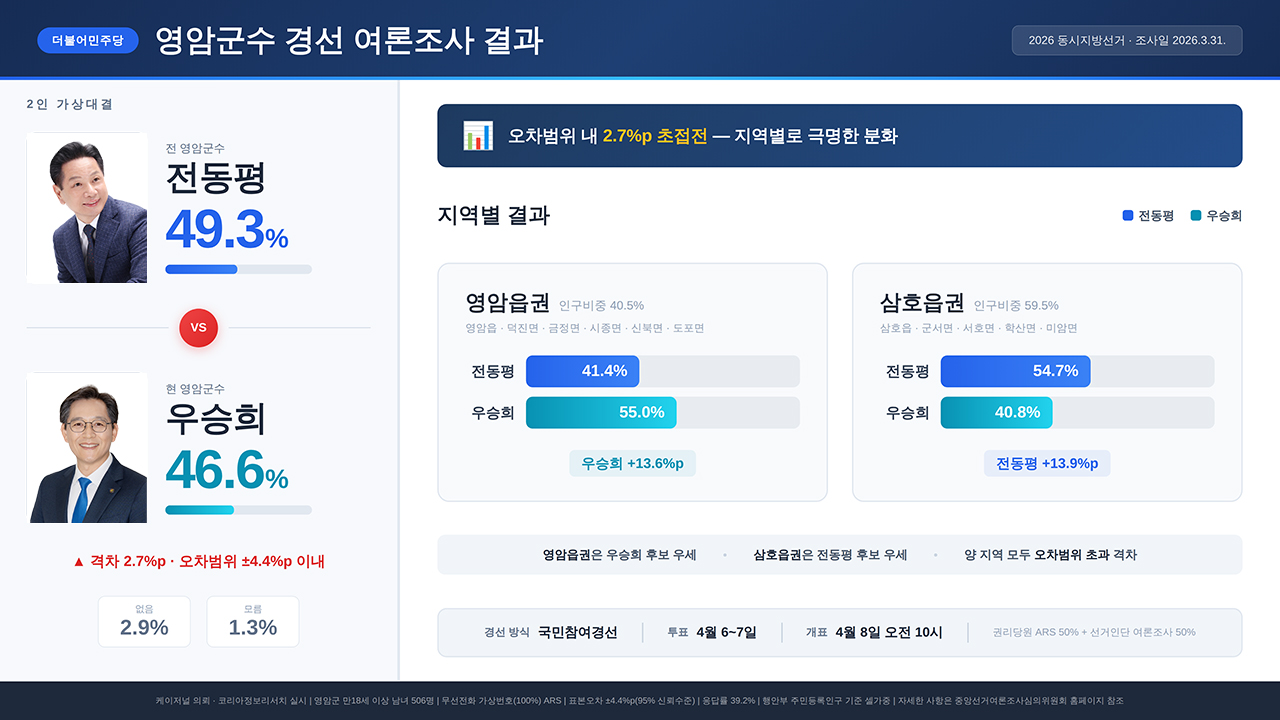The width and height of the screenshot is (1280, 720).
Task: Click the 우승회 +13.6%p lead tag
Action: [633, 463]
